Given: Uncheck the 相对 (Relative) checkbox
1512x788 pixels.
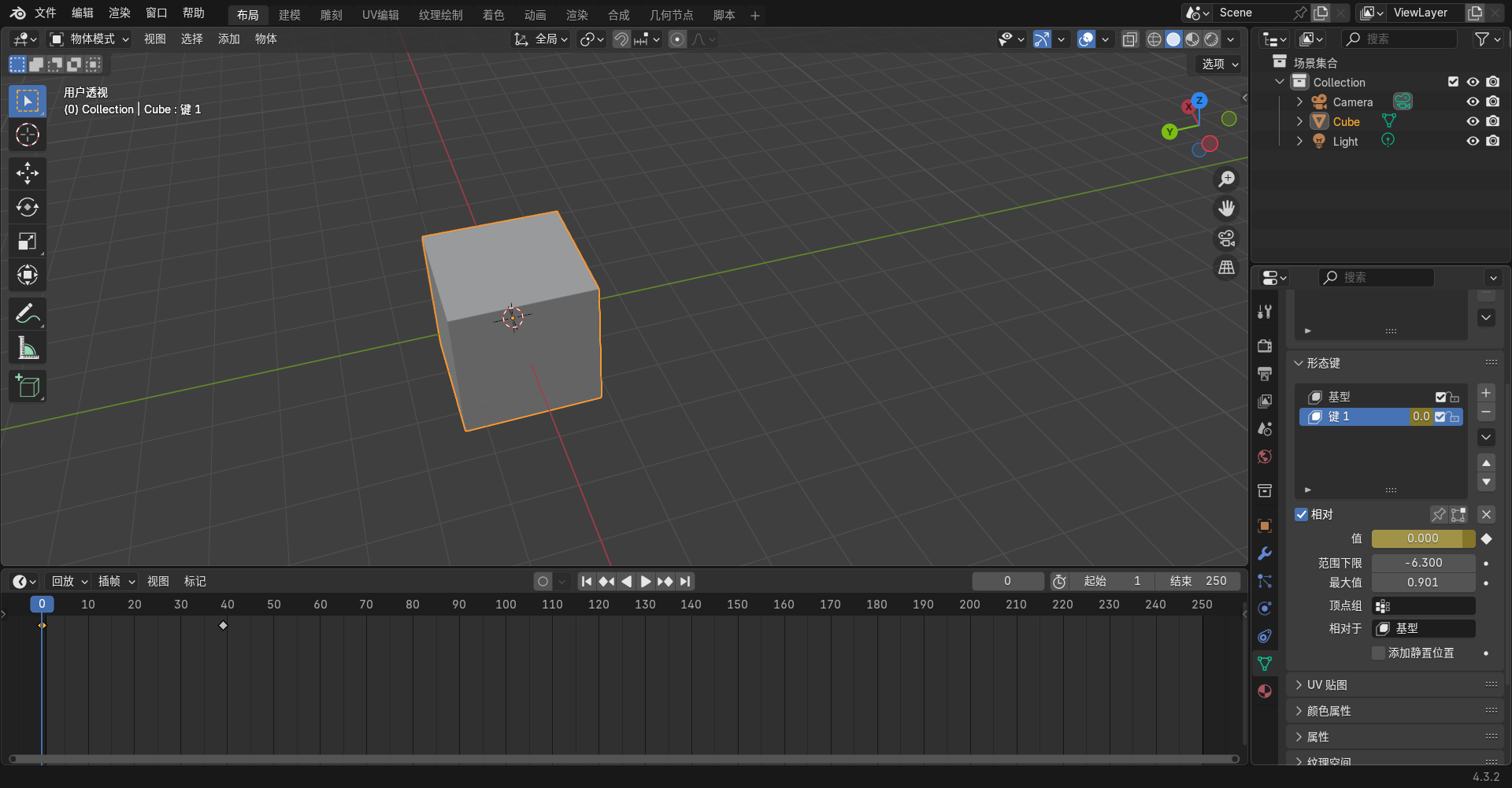Looking at the screenshot, I should 1302,515.
